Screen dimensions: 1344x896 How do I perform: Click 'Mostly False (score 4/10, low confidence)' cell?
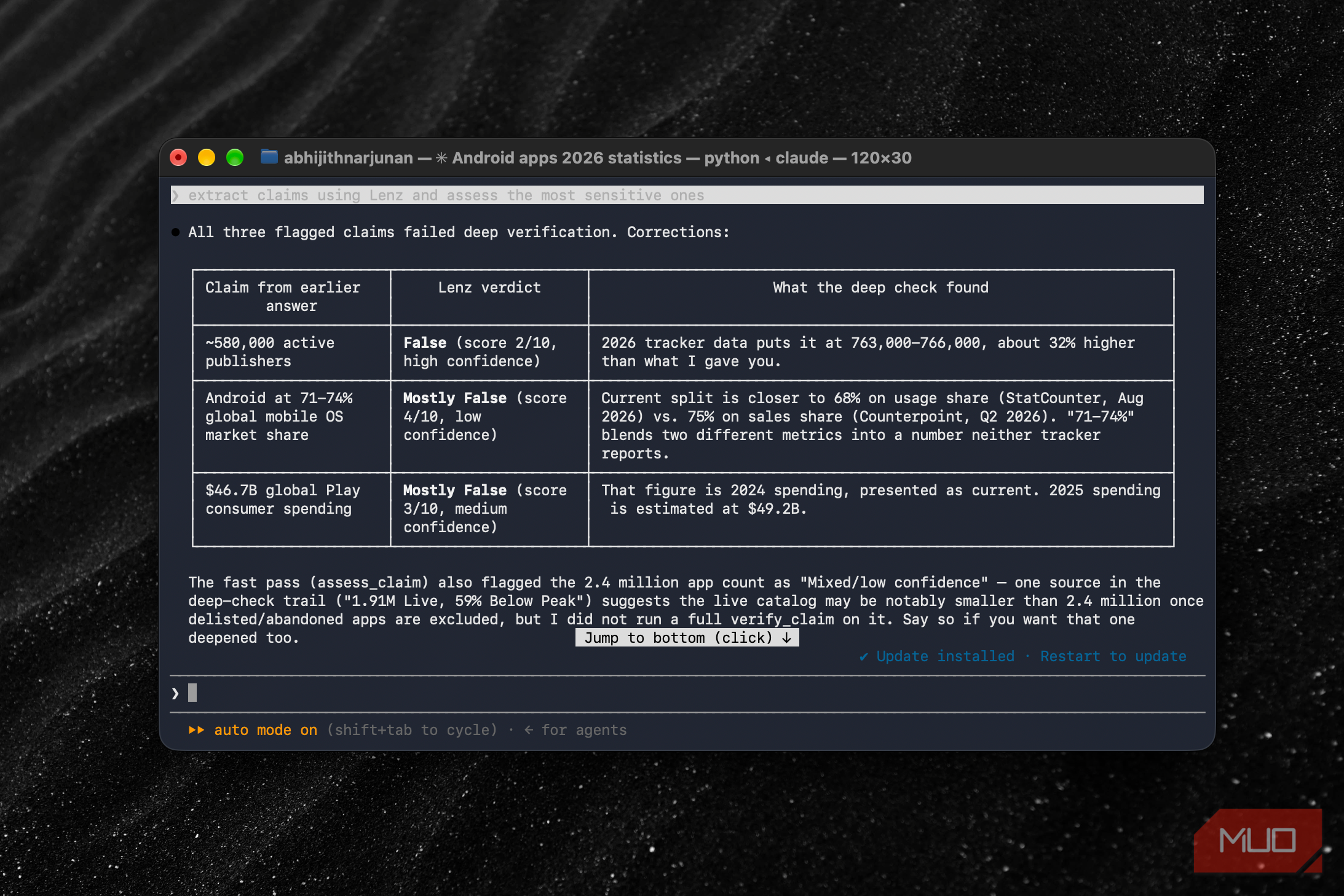click(x=489, y=426)
